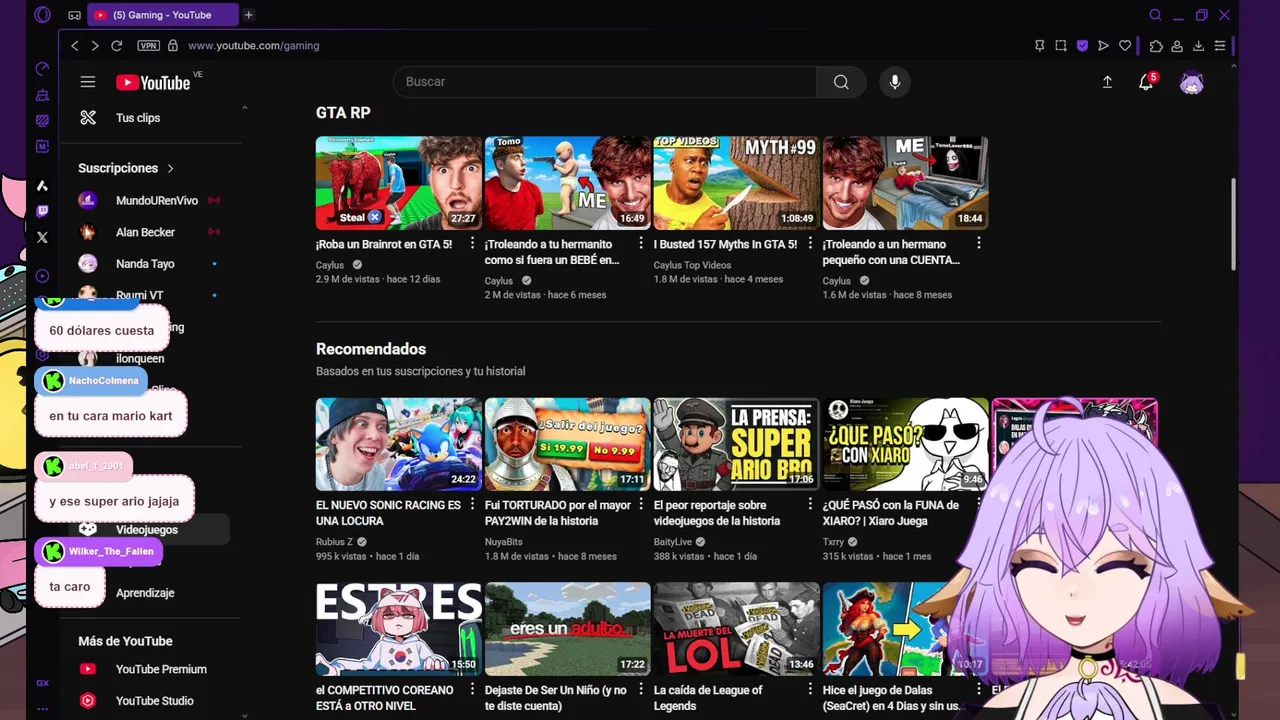This screenshot has width=1280, height=720.
Task: Open the easy setup sliders menu
Action: [x=1220, y=46]
